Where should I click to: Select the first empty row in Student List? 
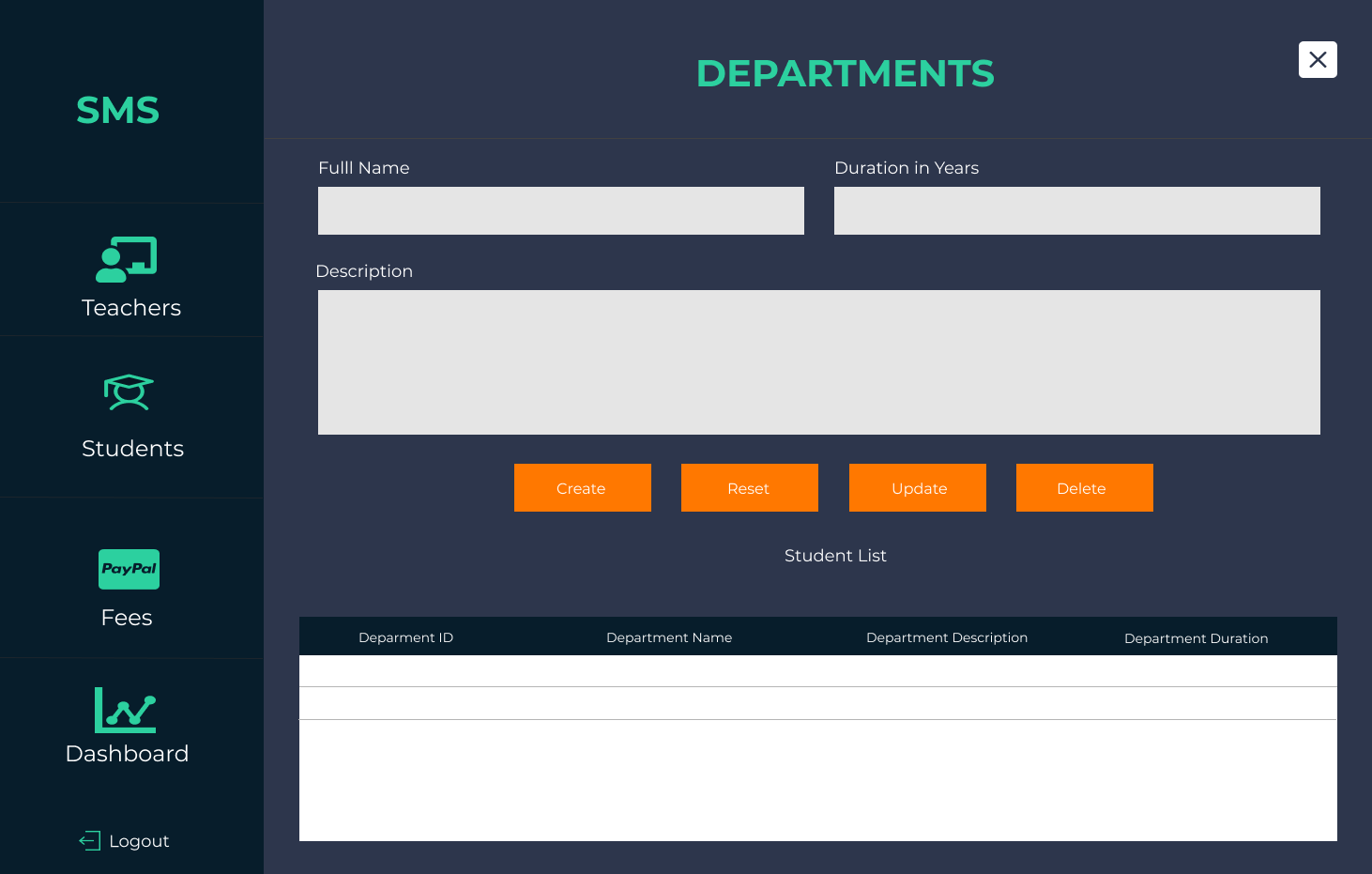point(817,669)
